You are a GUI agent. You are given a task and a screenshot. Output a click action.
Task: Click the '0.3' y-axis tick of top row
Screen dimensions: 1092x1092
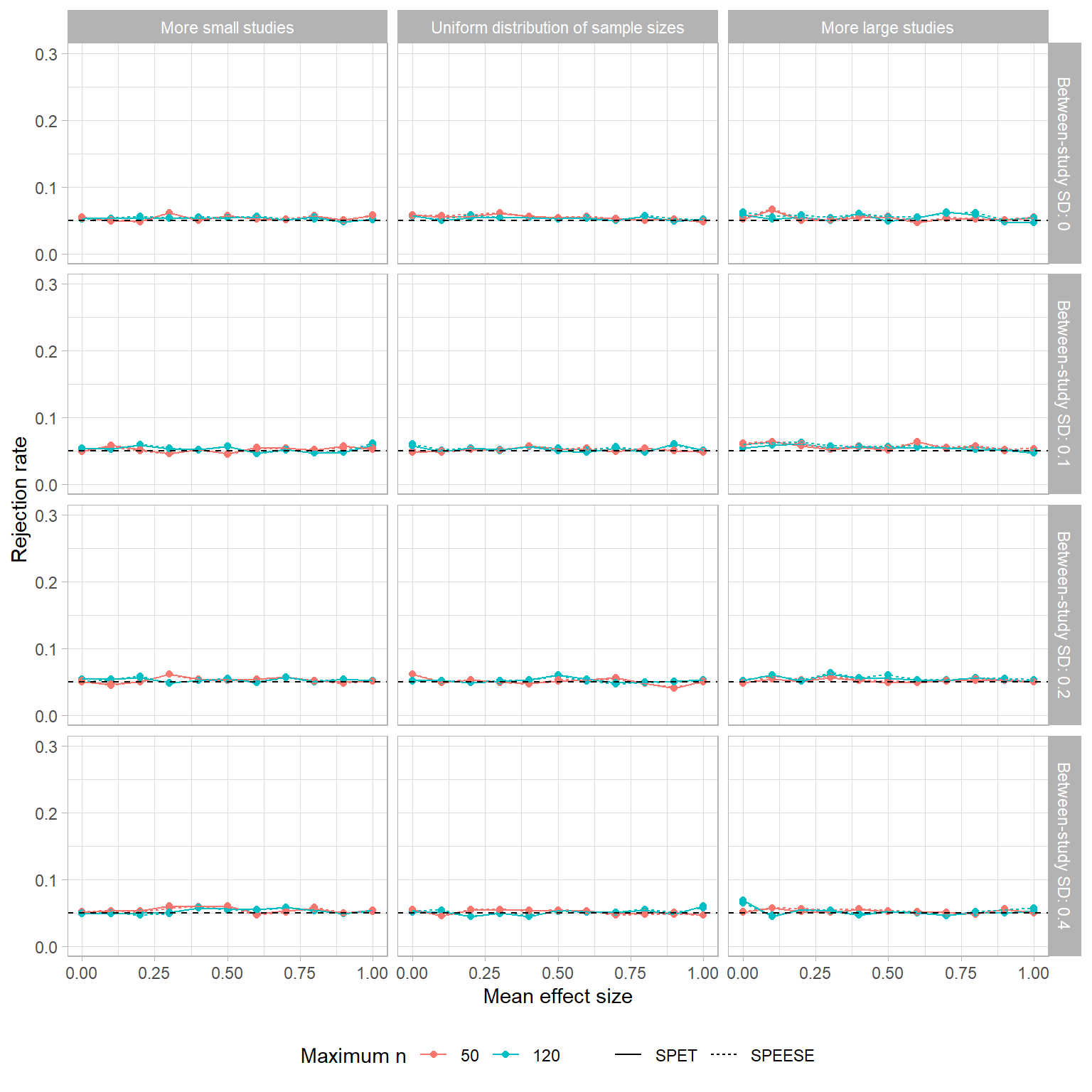click(x=46, y=54)
